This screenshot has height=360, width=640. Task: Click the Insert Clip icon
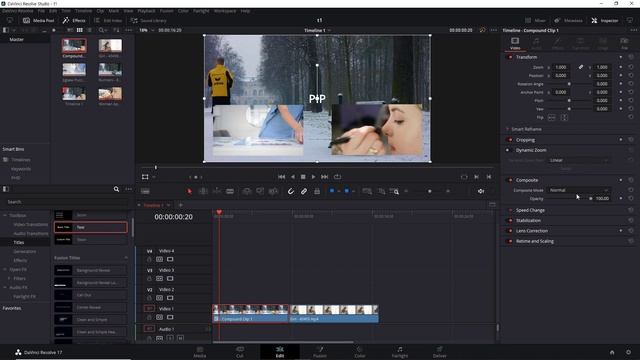pyautogui.click(x=247, y=191)
